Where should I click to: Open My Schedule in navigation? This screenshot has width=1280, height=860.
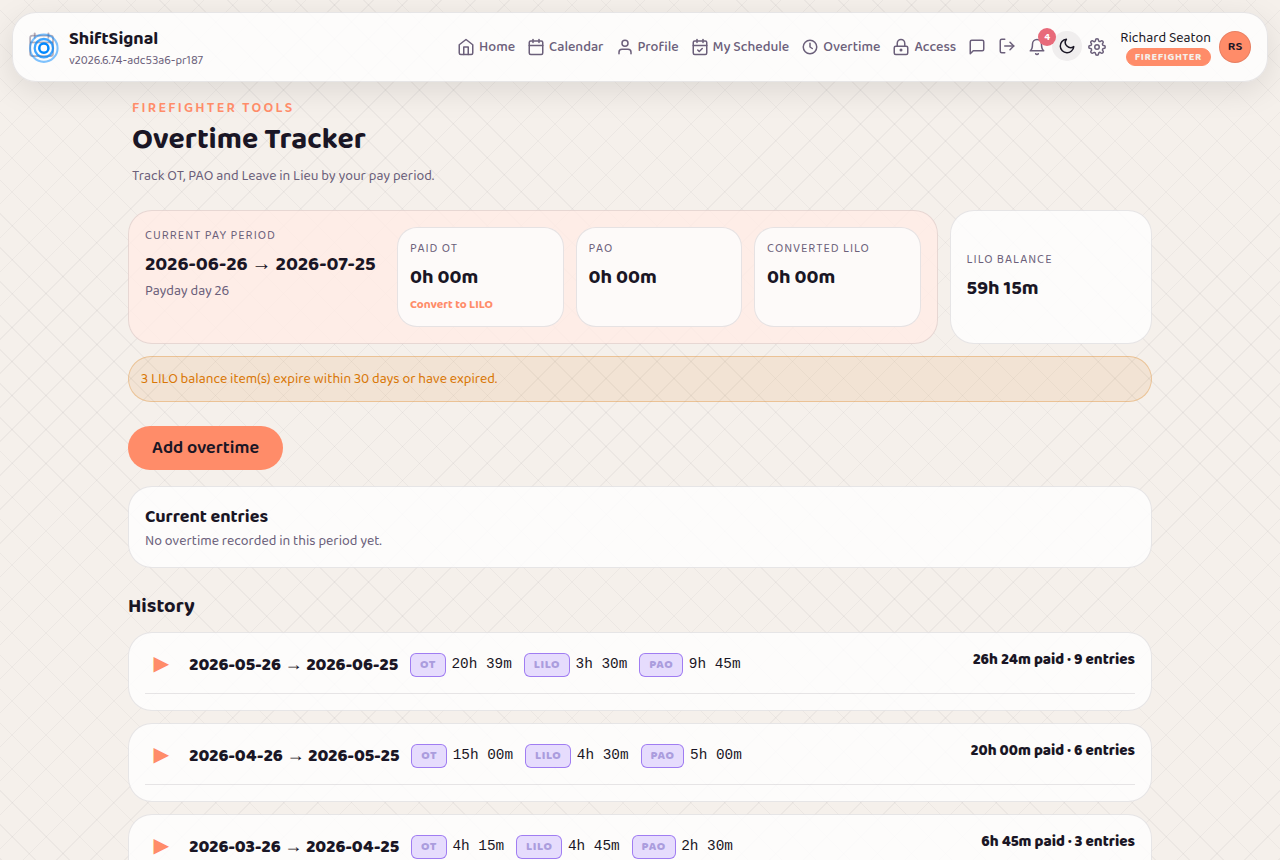(x=740, y=47)
